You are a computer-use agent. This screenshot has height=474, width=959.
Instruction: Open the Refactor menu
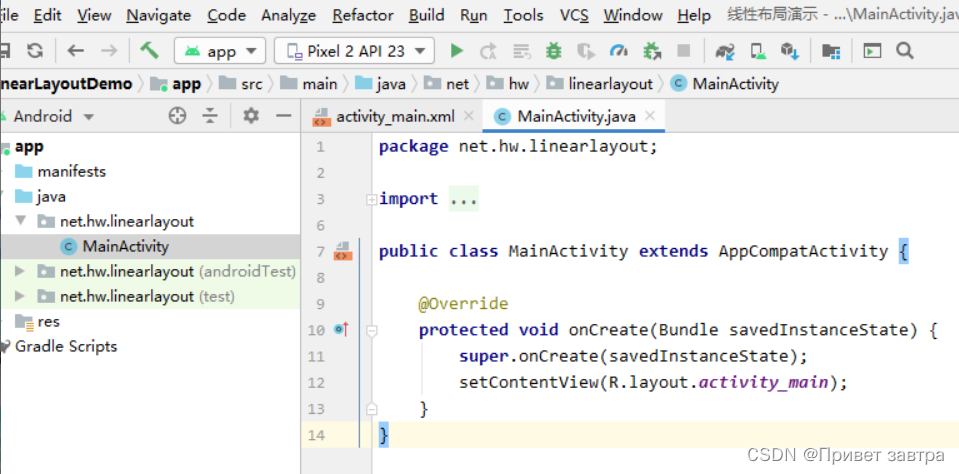tap(363, 15)
